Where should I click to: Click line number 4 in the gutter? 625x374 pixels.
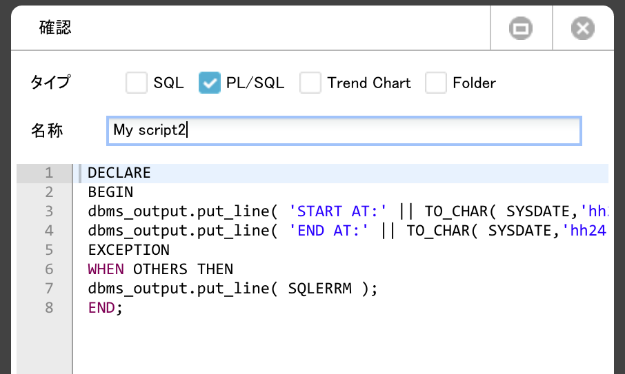click(x=49, y=230)
